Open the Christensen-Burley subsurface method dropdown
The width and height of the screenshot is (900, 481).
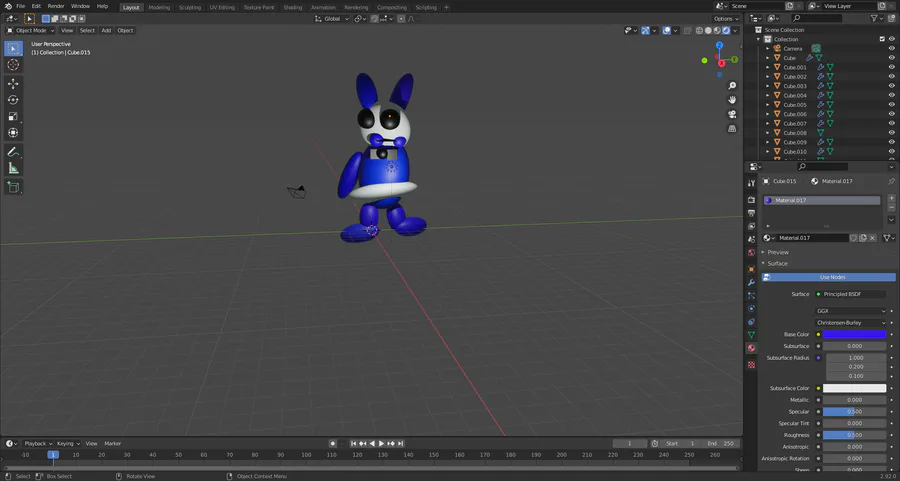click(851, 323)
